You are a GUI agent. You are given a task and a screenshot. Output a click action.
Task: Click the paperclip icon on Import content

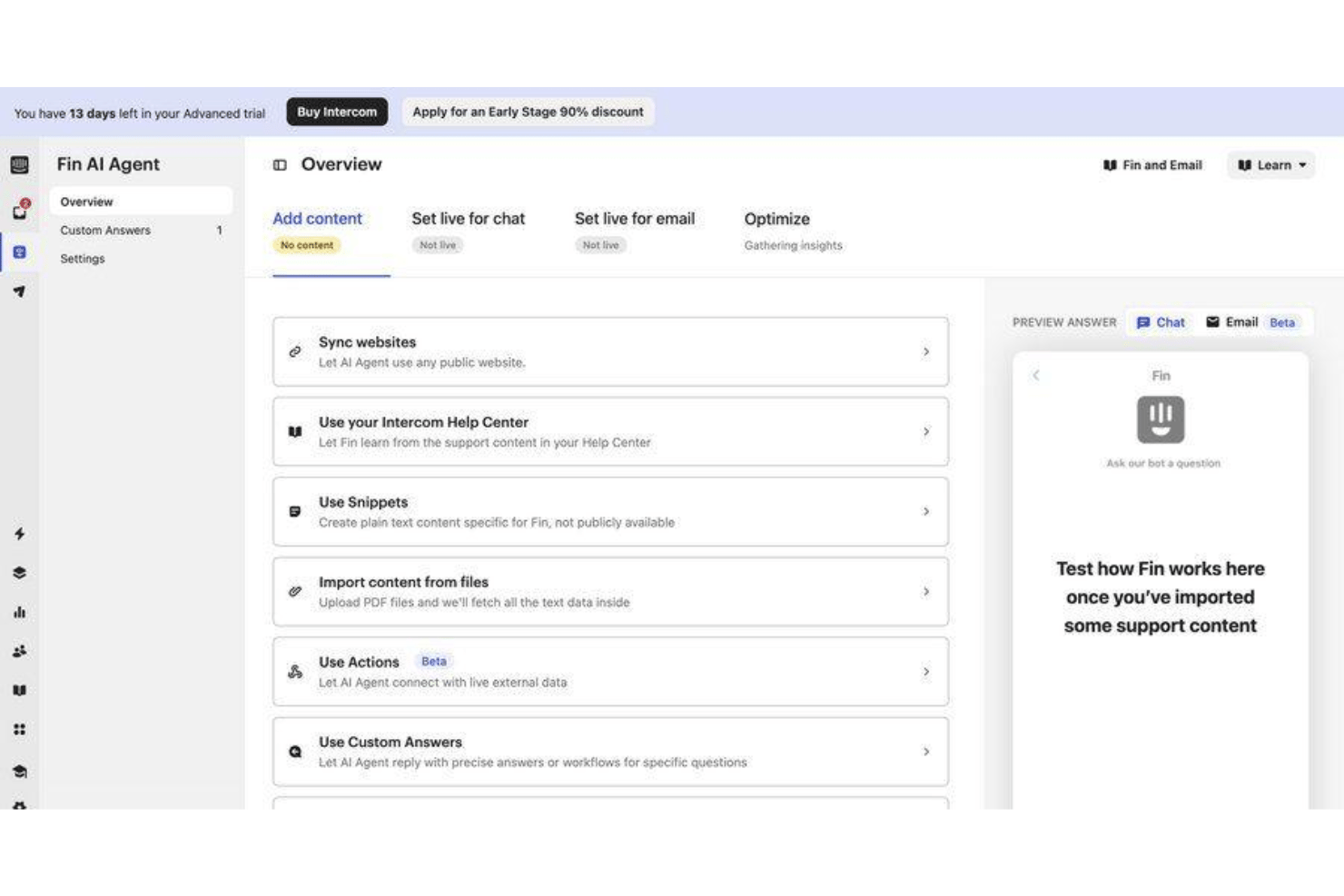point(295,591)
